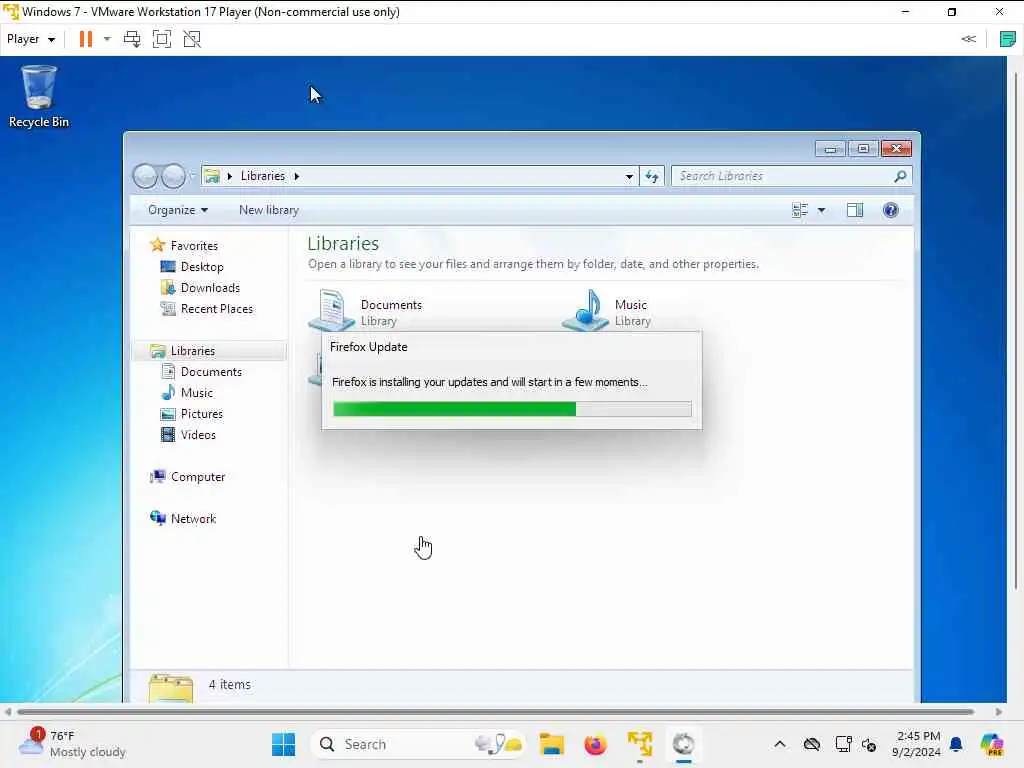Click the Firefox Update dialog title
The width and height of the screenshot is (1024, 768).
tap(368, 347)
